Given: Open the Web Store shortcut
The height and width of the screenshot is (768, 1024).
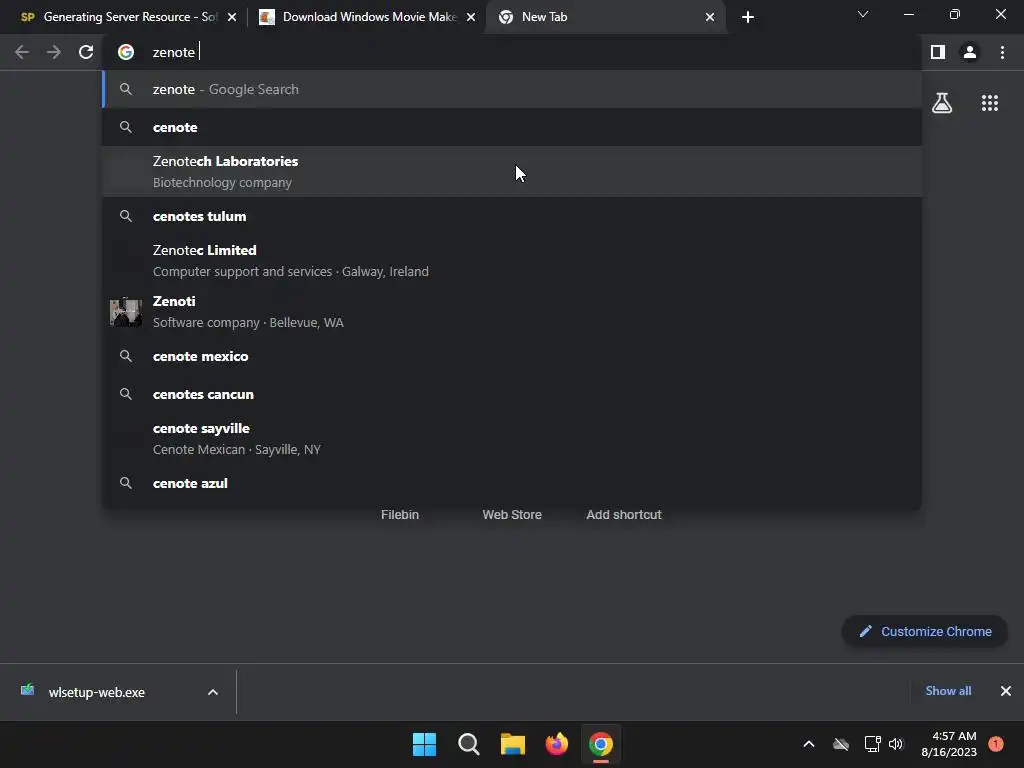Looking at the screenshot, I should pos(512,515).
